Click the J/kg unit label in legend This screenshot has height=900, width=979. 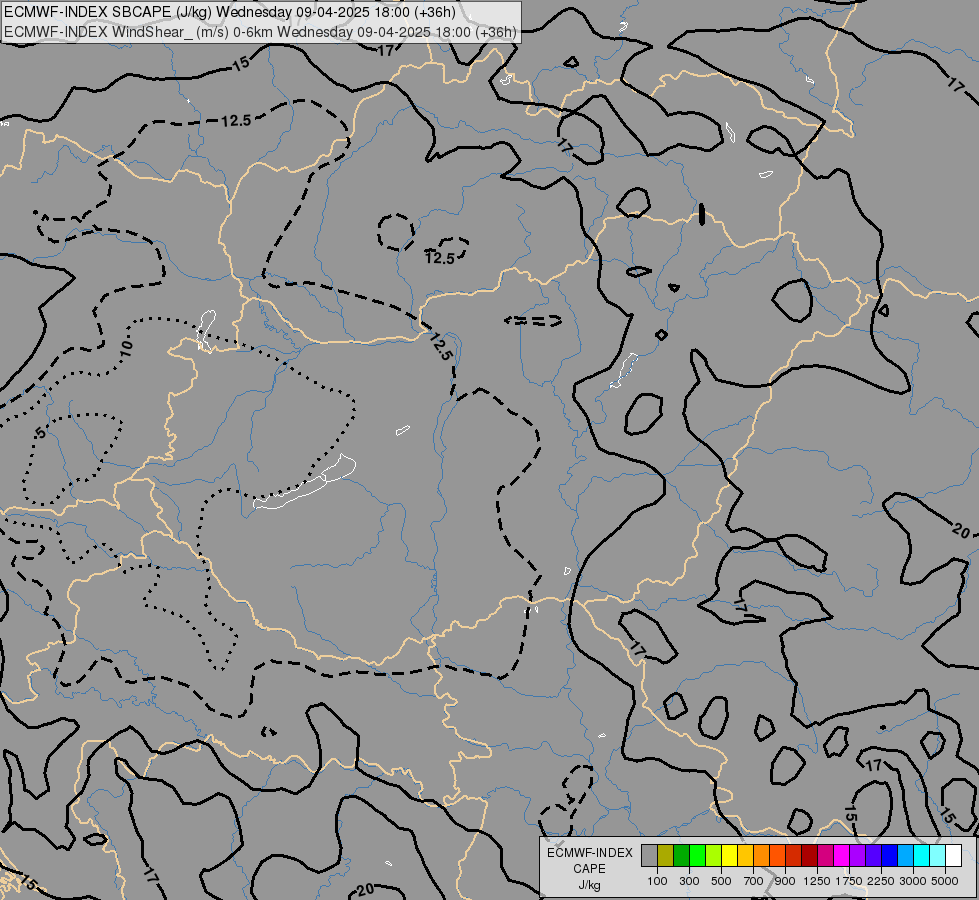pyautogui.click(x=589, y=885)
